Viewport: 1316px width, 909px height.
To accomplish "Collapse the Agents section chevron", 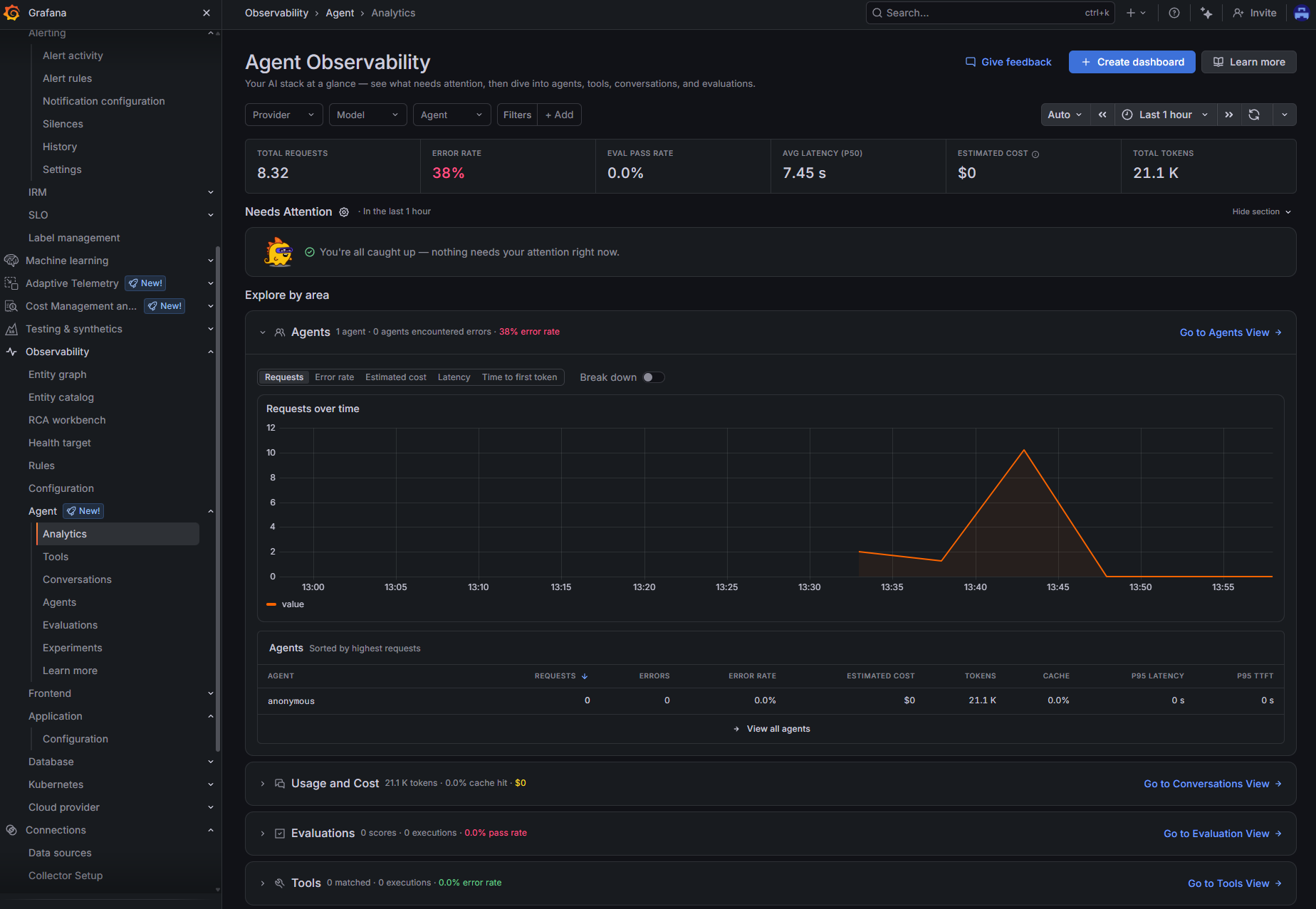I will click(x=263, y=332).
